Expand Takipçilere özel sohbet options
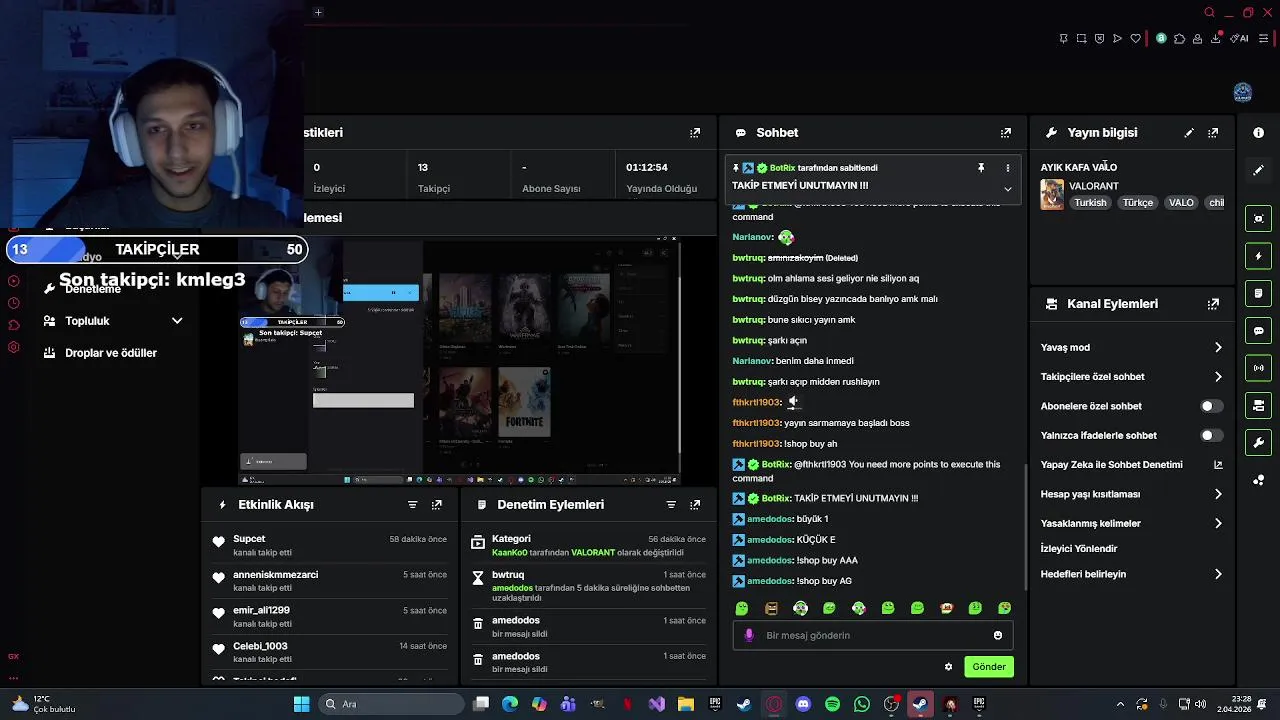 pos(1218,377)
